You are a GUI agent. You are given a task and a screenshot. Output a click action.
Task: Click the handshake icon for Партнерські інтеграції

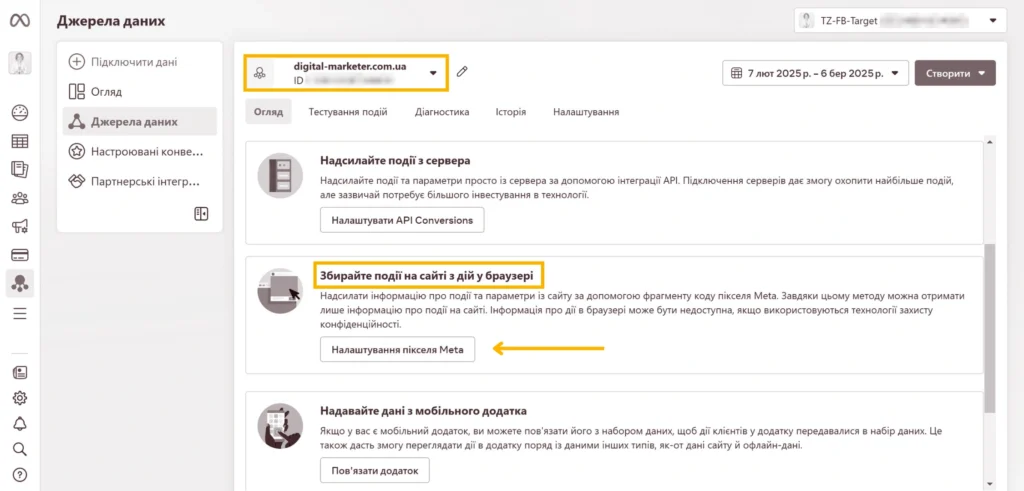point(77,181)
